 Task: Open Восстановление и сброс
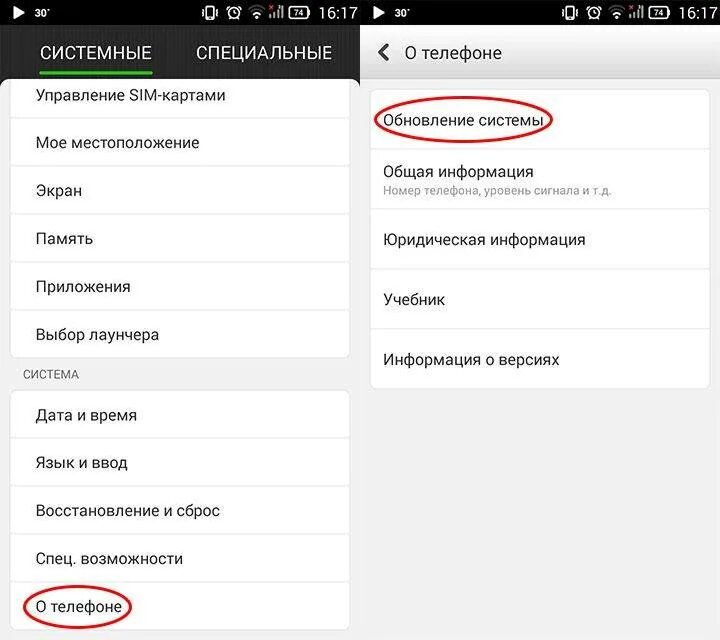pos(180,511)
